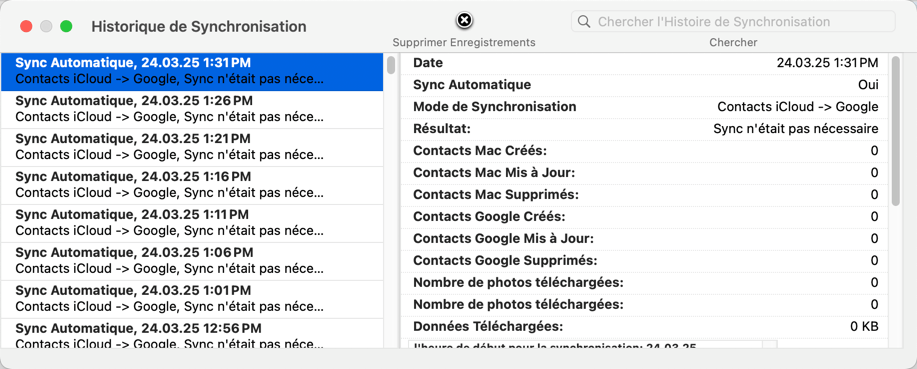
Task: Select the Mode de Synchronisation row
Action: point(644,107)
